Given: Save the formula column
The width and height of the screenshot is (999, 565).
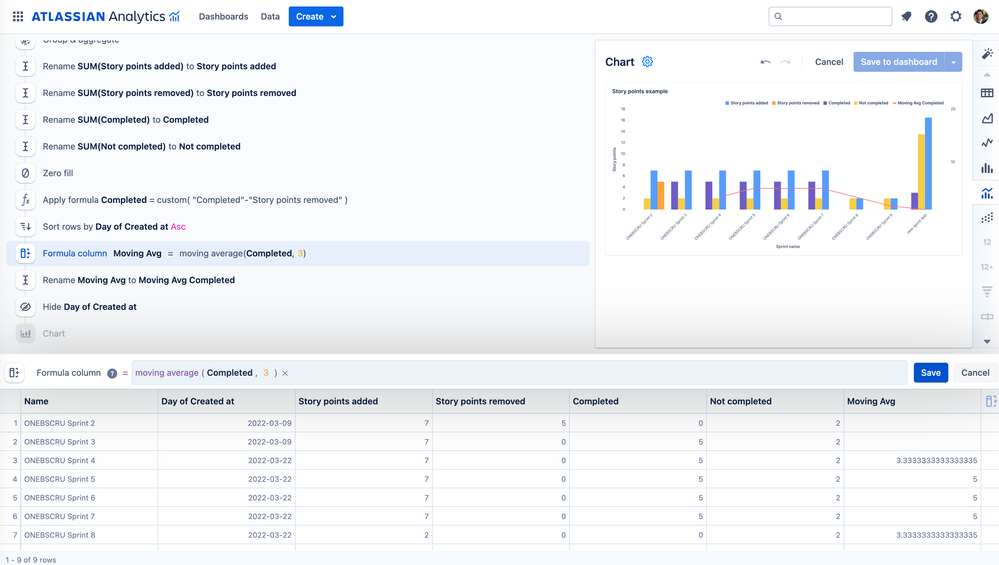Looking at the screenshot, I should tap(930, 373).
